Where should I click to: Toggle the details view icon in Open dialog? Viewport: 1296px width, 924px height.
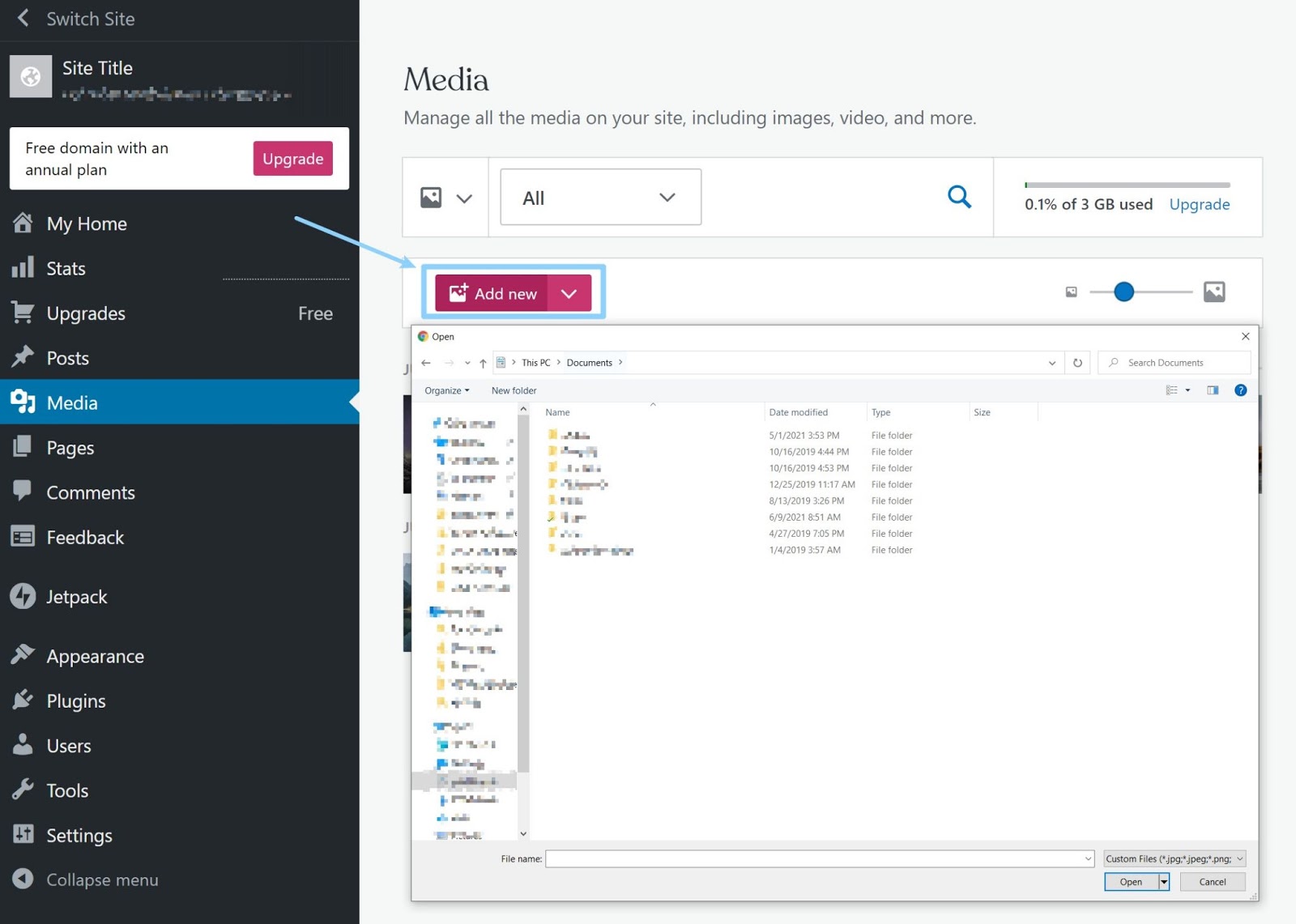[x=1172, y=390]
